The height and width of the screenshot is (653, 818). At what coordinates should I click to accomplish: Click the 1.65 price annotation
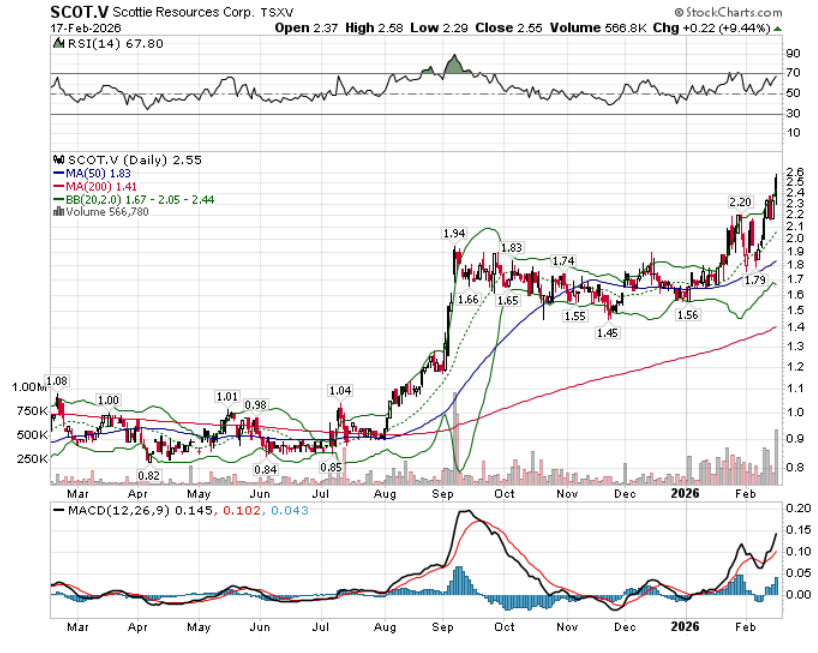click(x=508, y=300)
